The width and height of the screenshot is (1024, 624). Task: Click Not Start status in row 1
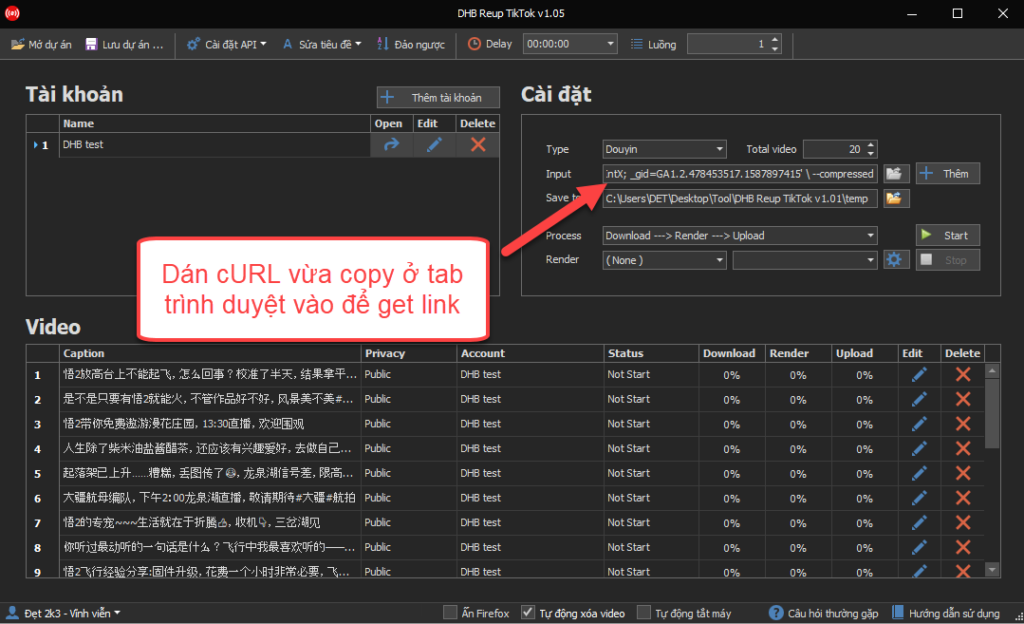(x=628, y=375)
